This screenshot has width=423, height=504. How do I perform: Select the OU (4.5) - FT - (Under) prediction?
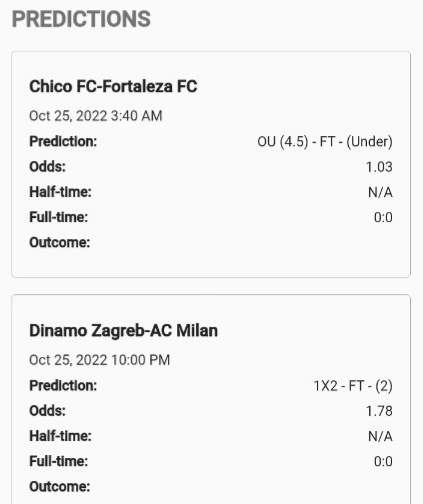(325, 142)
